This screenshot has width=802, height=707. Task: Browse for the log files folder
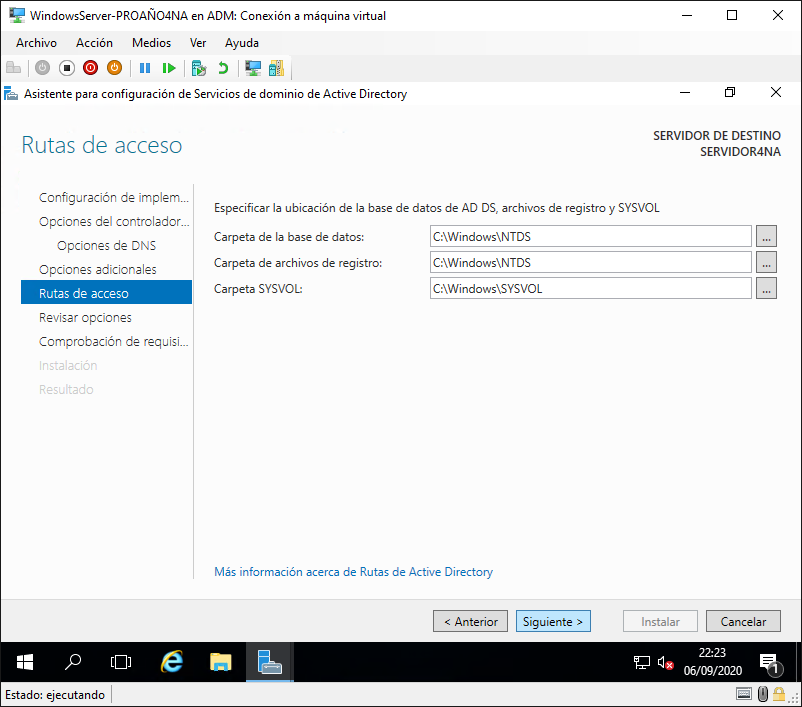[x=766, y=262]
